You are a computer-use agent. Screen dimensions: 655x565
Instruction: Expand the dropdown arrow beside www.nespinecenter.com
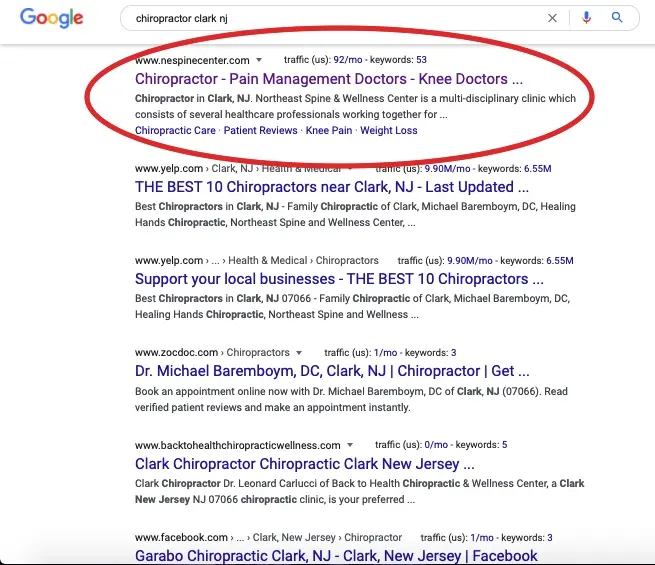click(259, 60)
